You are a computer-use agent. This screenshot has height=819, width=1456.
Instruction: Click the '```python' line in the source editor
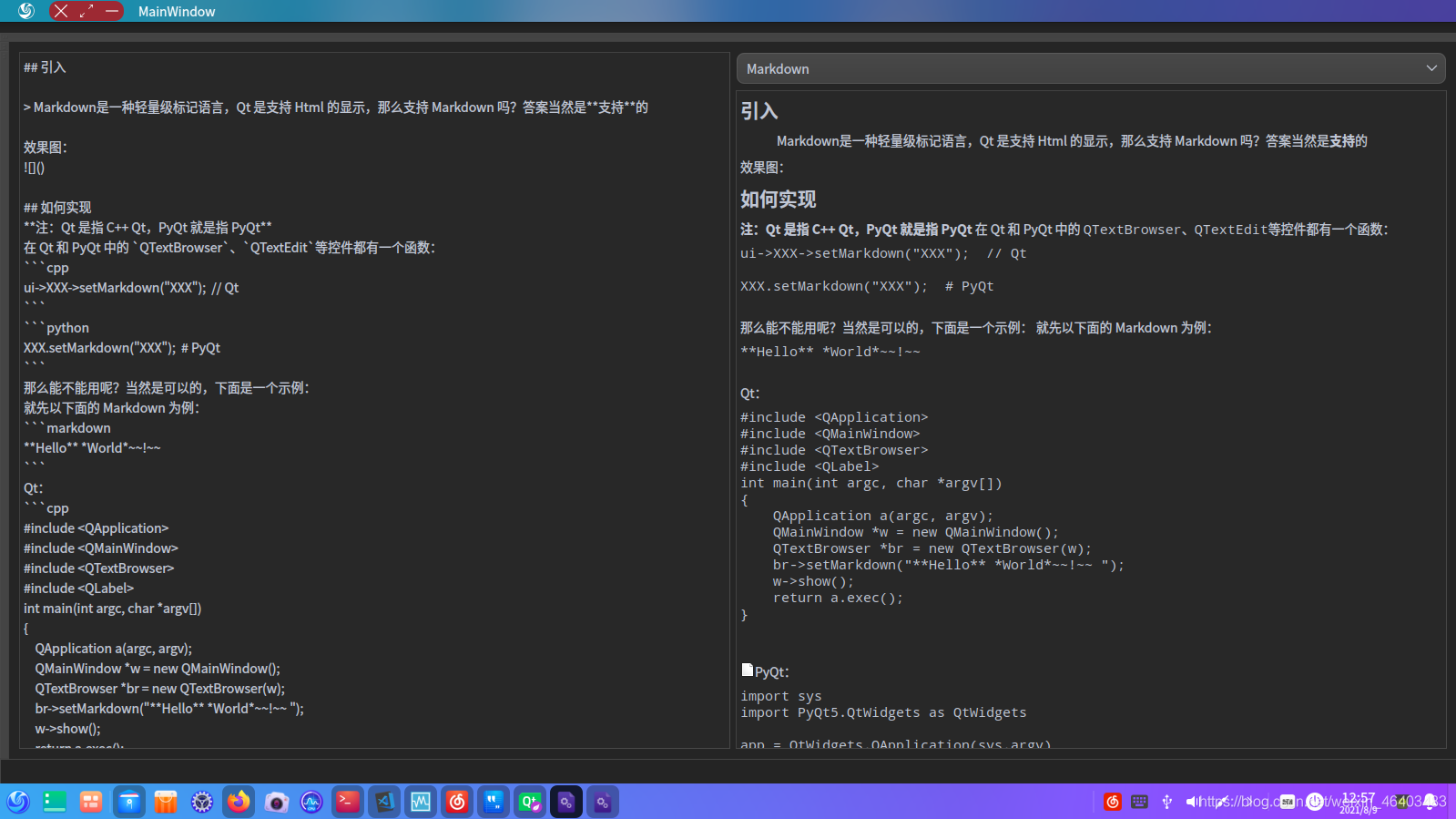pyautogui.click(x=56, y=328)
